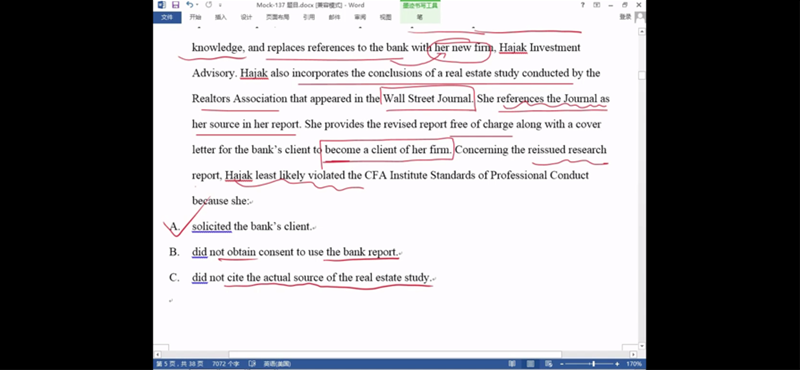This screenshot has width=800, height=370.
Task: Click the vertical scrollbar down arrow
Action: (x=642, y=347)
